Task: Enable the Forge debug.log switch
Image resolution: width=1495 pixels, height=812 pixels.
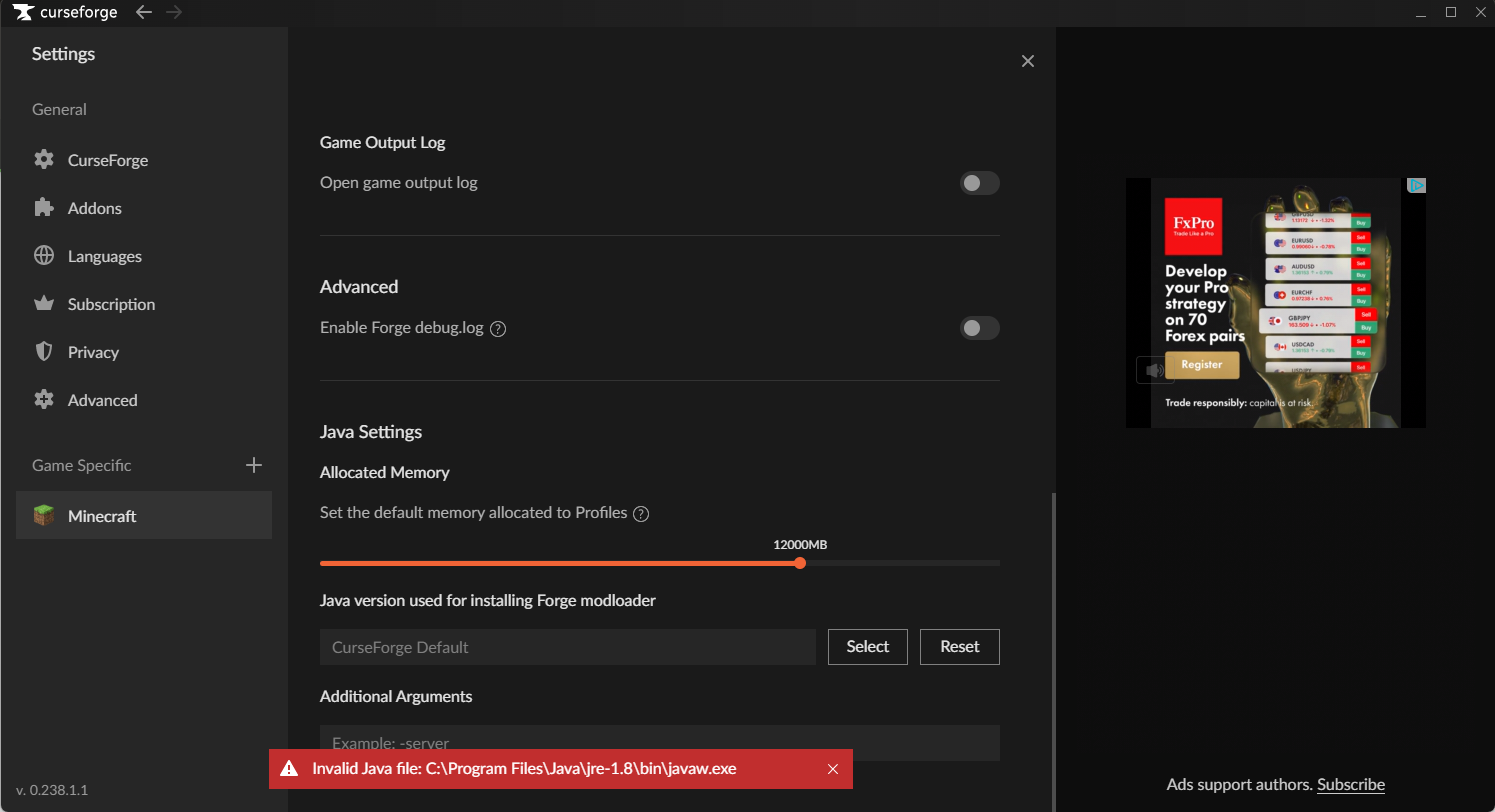Action: pos(980,328)
